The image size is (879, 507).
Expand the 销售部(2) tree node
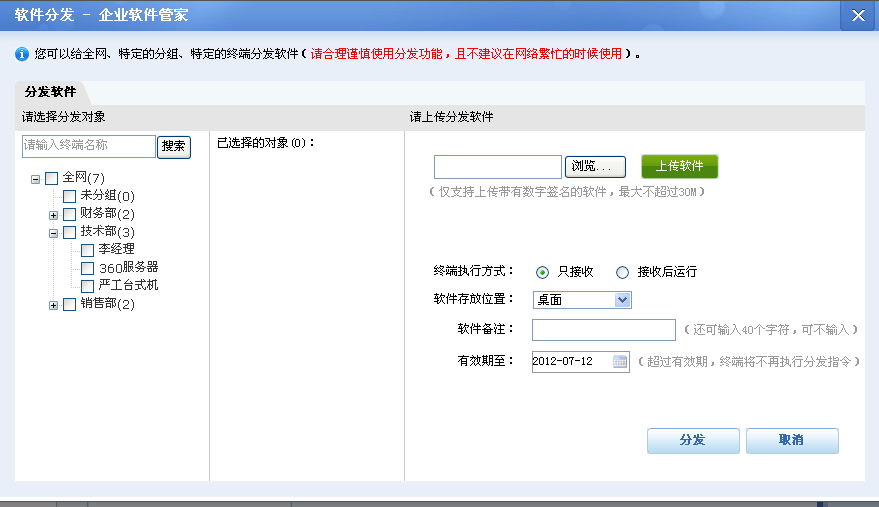tap(54, 304)
